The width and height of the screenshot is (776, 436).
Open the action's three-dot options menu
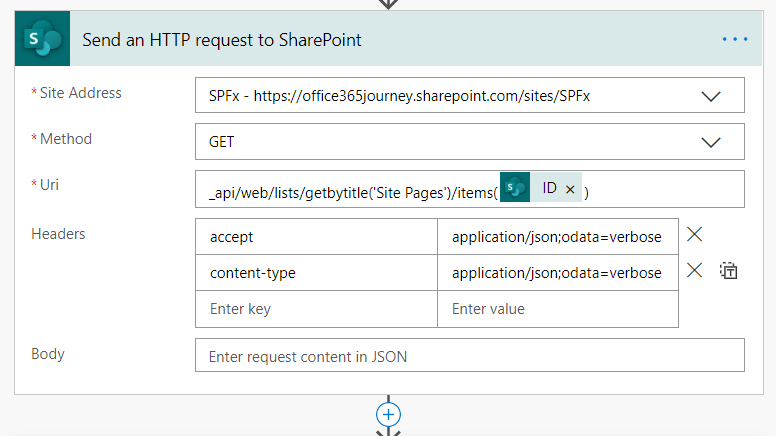pos(734,39)
